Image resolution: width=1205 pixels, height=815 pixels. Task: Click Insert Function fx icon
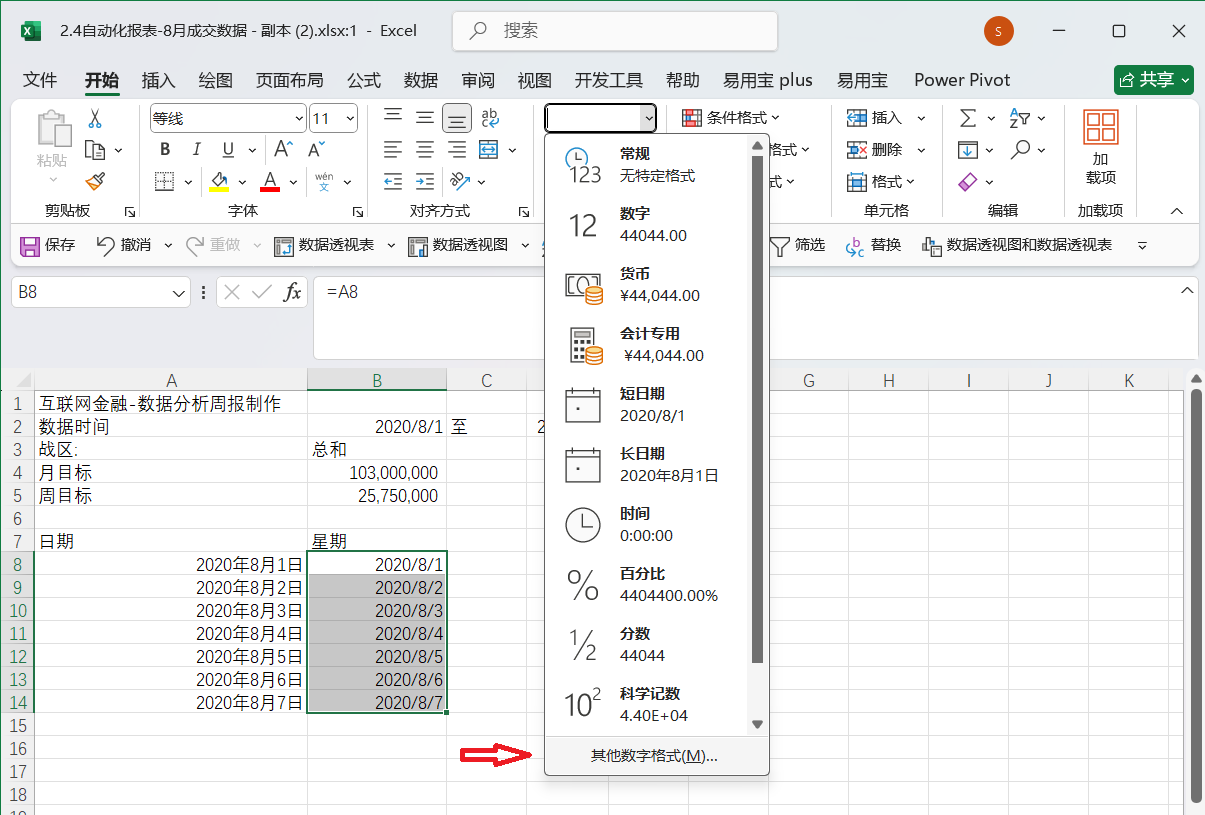click(x=292, y=292)
